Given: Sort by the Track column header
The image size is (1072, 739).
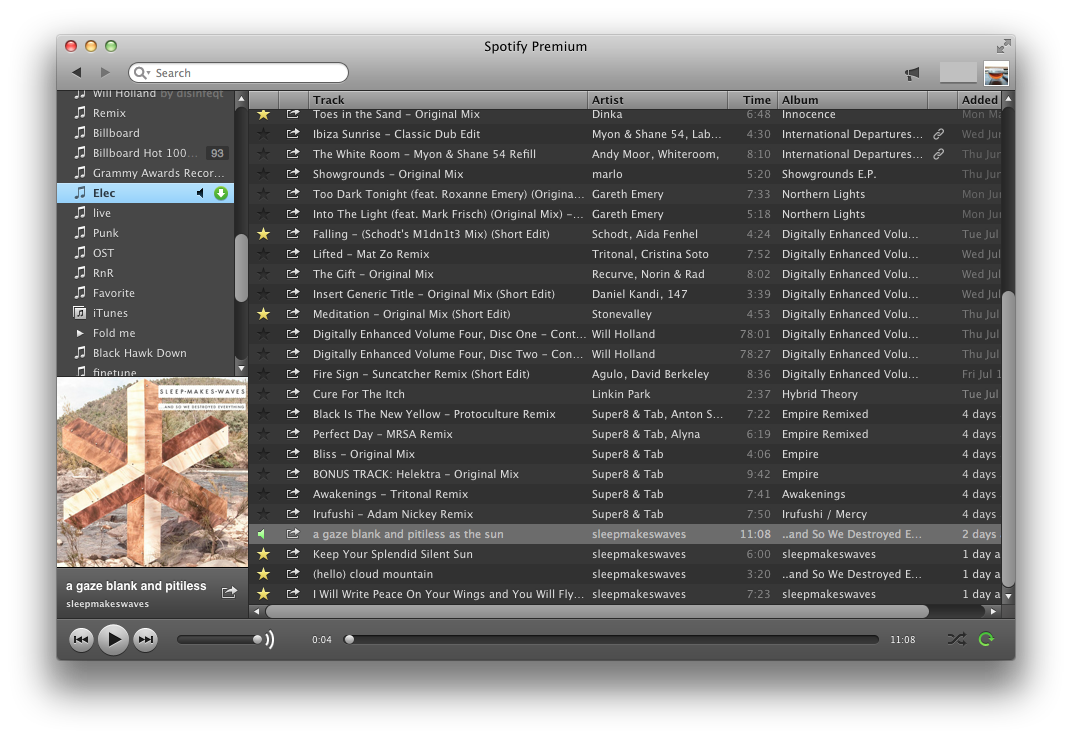Looking at the screenshot, I should pyautogui.click(x=447, y=100).
